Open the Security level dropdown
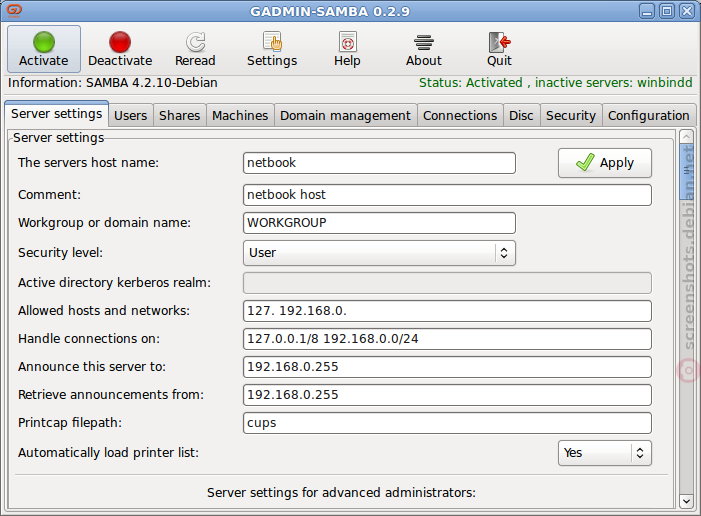The width and height of the screenshot is (701, 516). click(379, 253)
